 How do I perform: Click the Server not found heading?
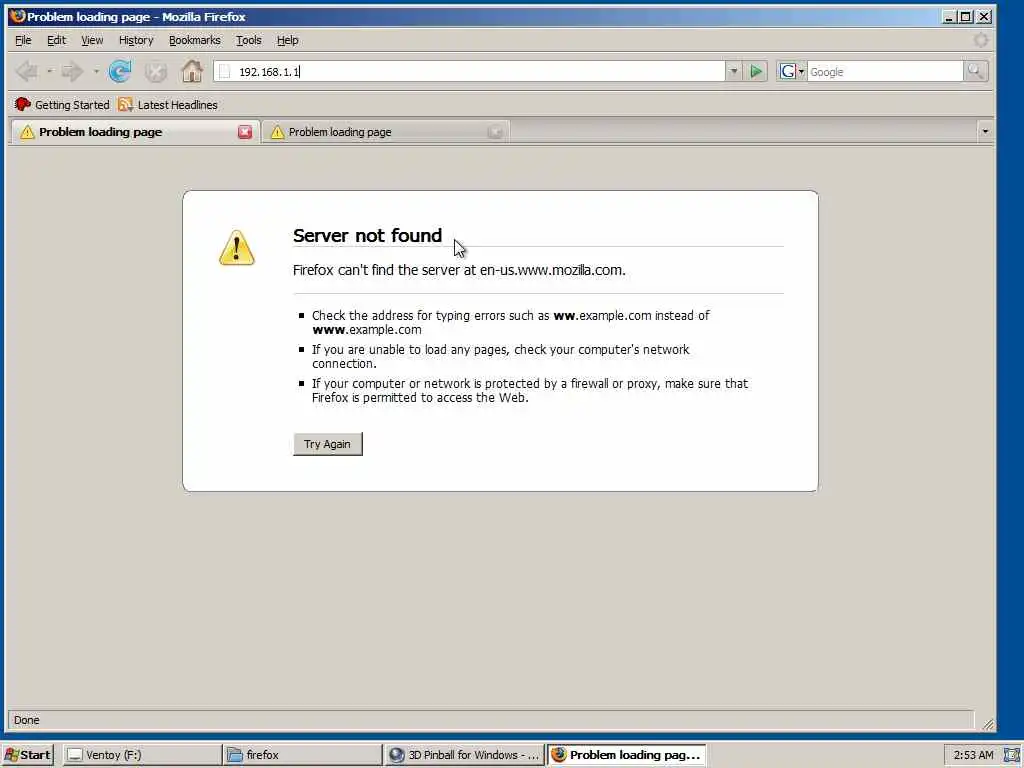pyautogui.click(x=367, y=235)
